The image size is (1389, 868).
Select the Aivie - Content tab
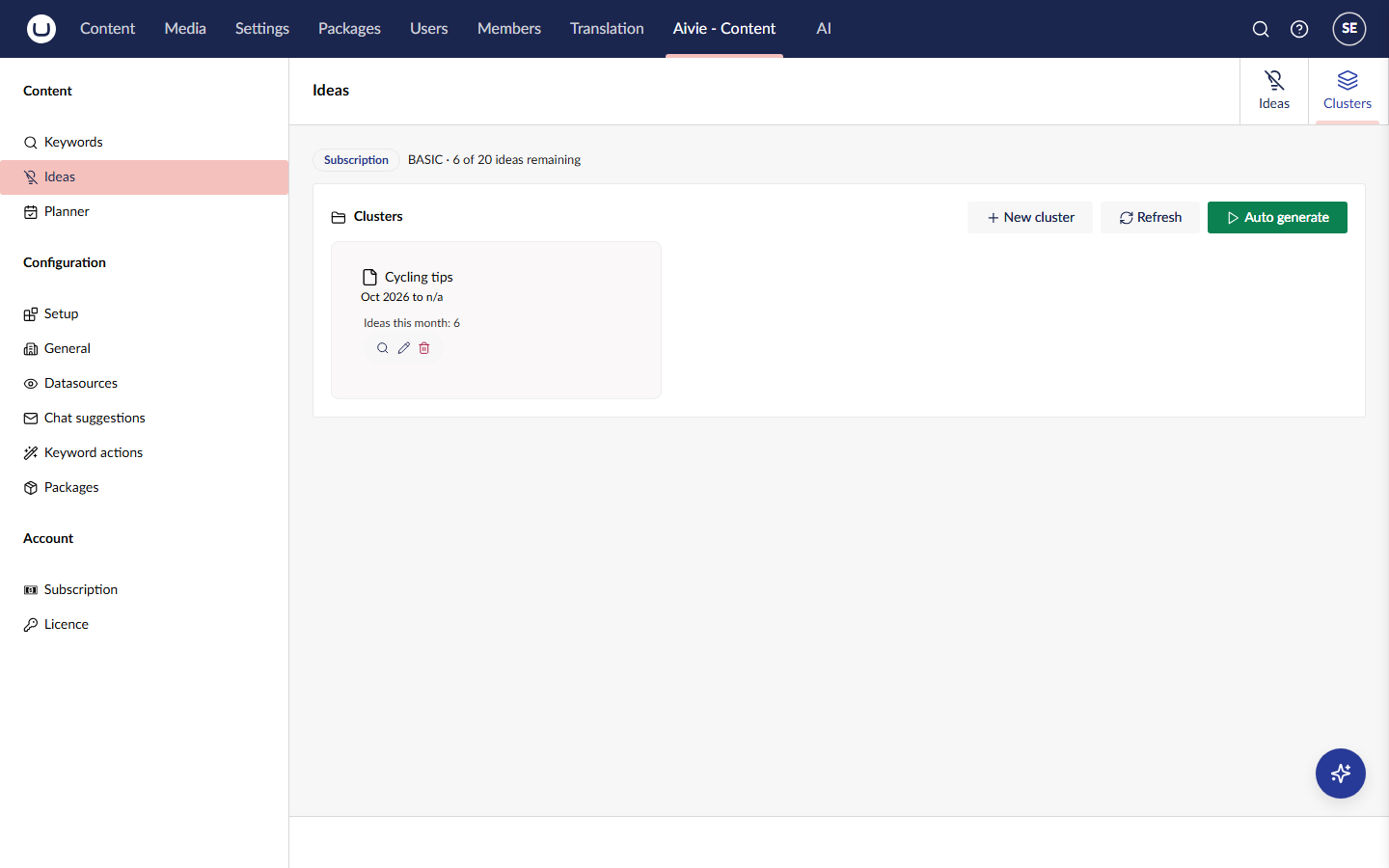[x=724, y=29]
